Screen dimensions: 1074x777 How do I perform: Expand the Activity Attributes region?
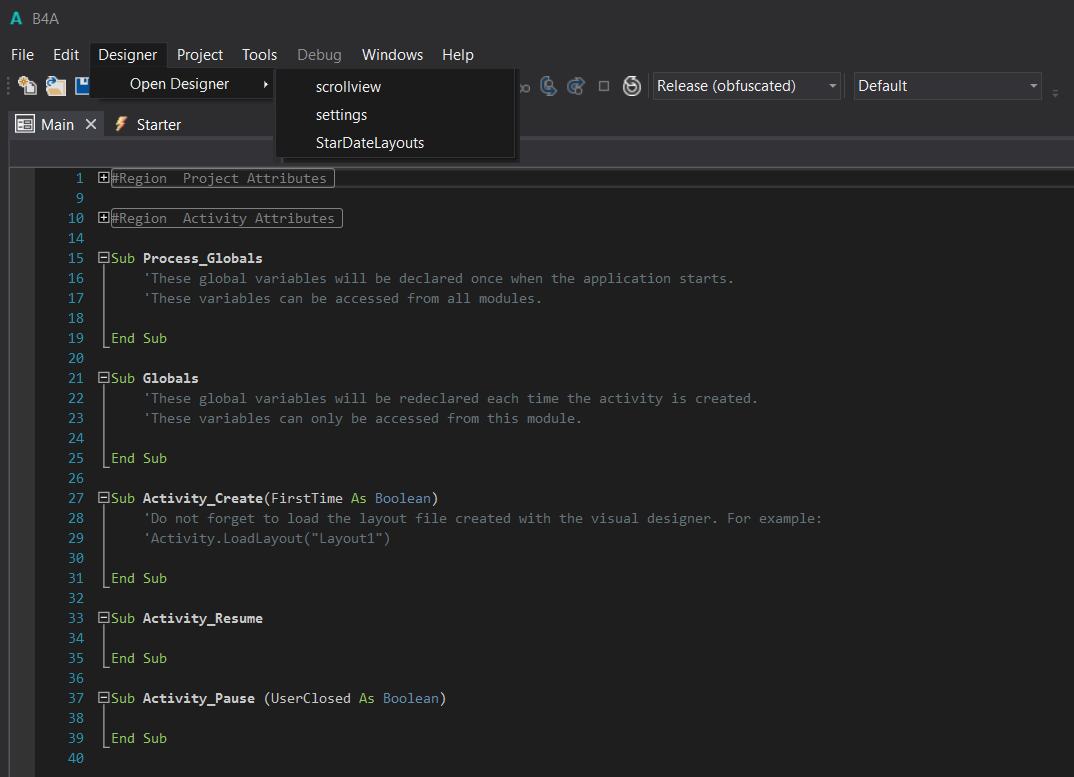tap(104, 218)
